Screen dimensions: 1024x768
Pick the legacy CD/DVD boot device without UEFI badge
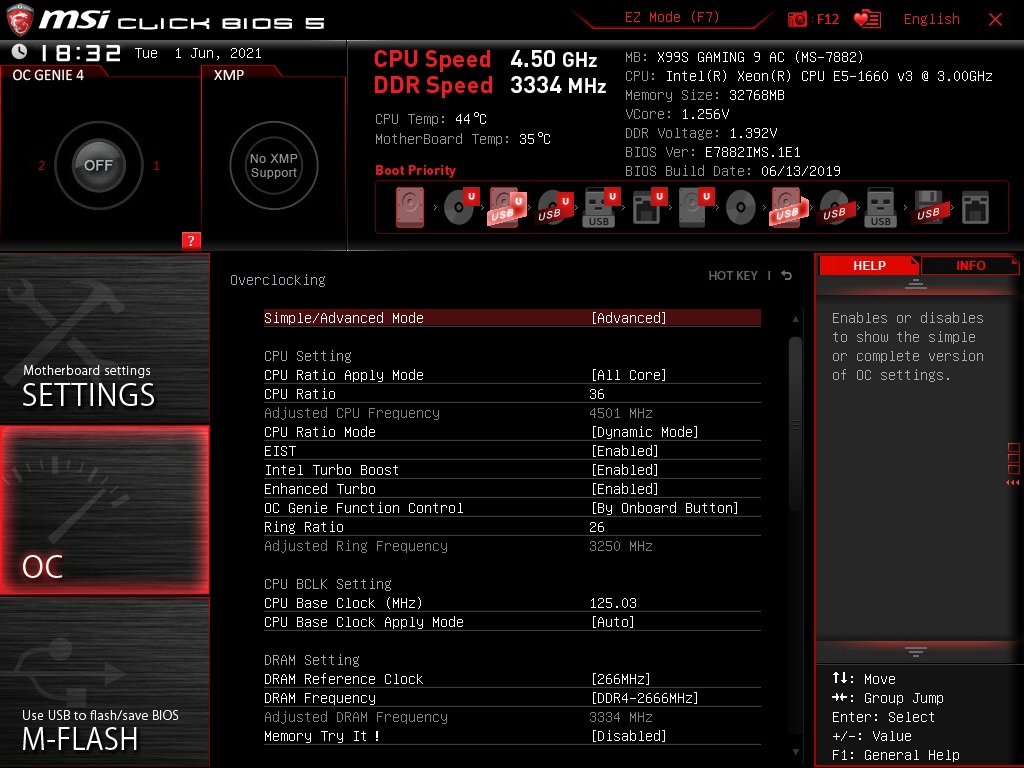741,208
